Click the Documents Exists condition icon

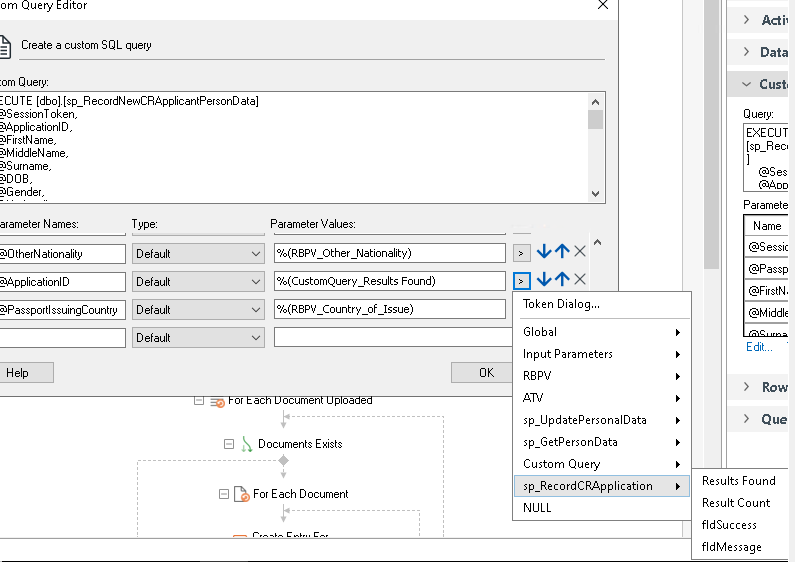[x=246, y=444]
